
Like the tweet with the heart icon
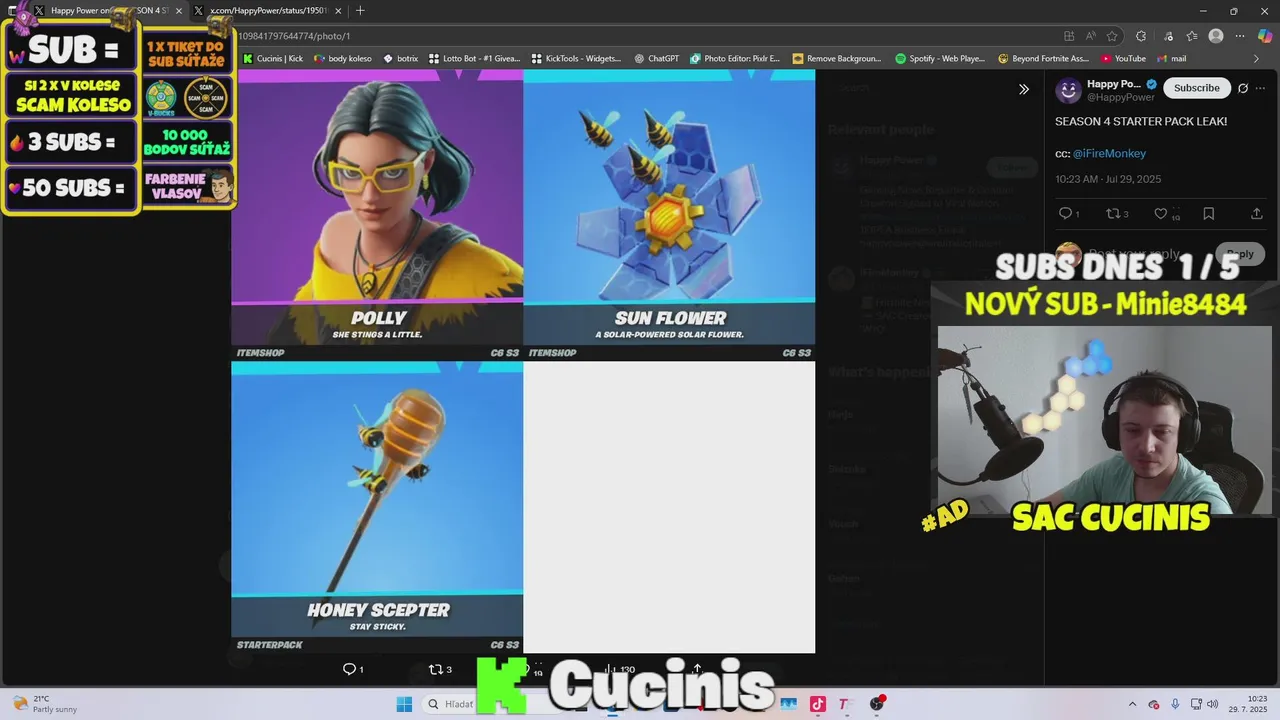tap(1160, 214)
